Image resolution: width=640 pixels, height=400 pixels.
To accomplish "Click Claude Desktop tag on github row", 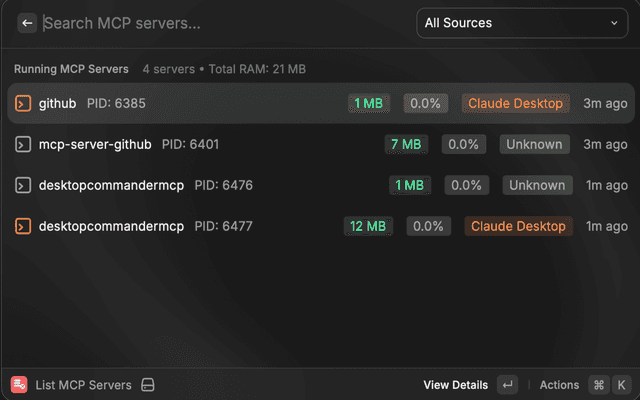I will tap(516, 103).
